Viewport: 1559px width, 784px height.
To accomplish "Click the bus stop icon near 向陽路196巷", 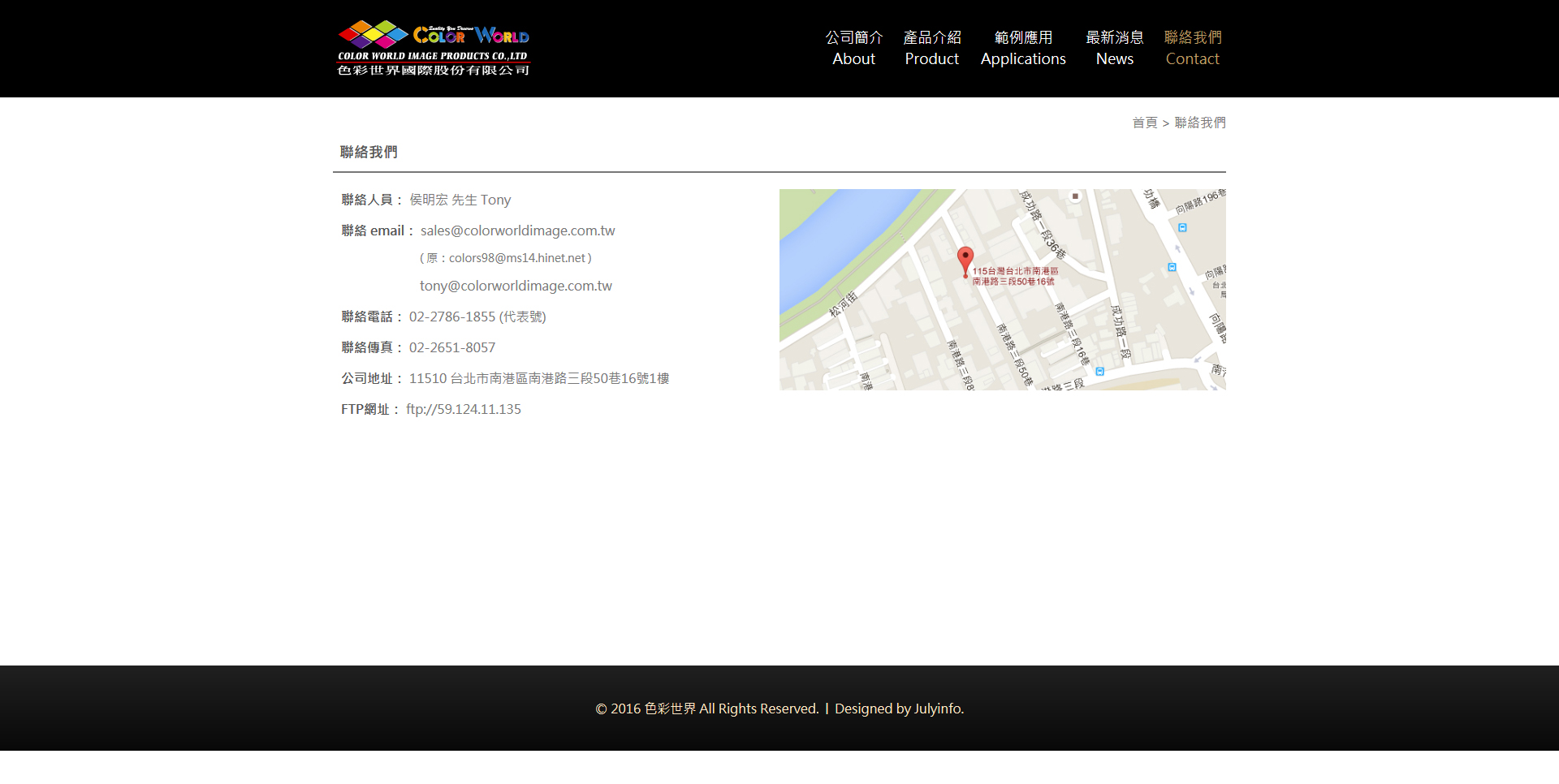I will pos(1182,229).
